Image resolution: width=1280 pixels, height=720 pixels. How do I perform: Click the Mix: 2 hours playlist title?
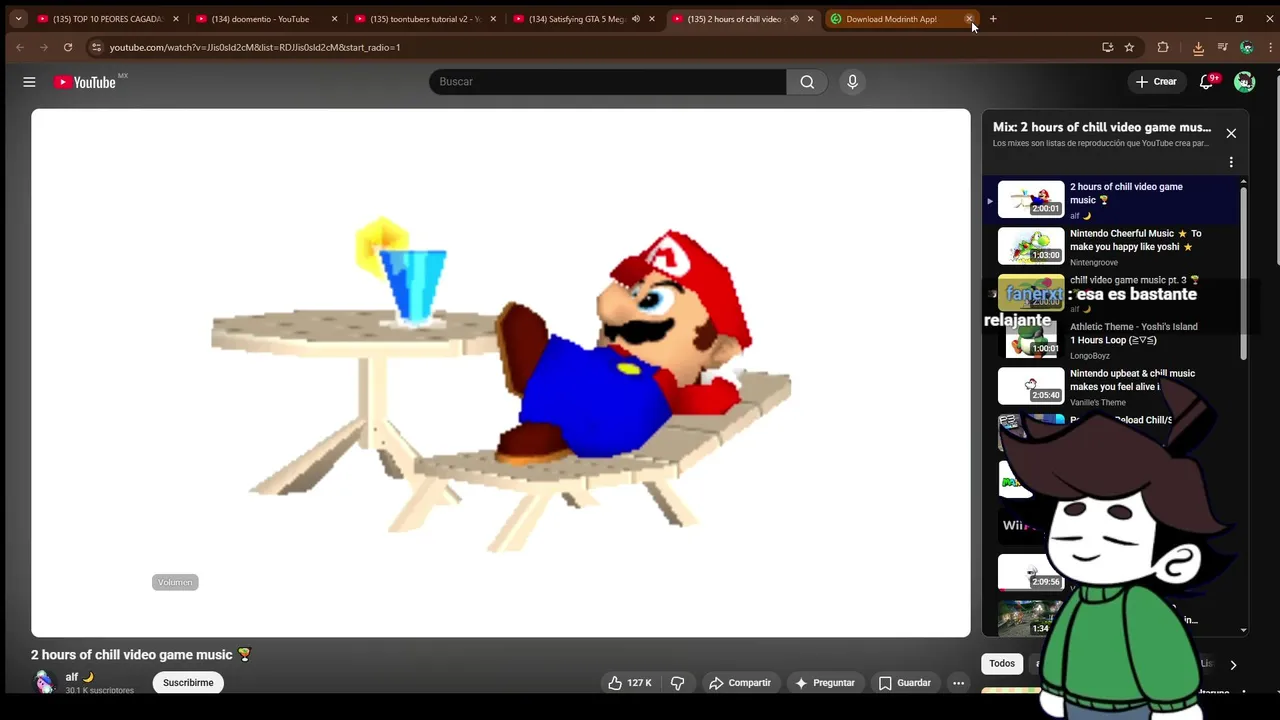tap(1101, 128)
